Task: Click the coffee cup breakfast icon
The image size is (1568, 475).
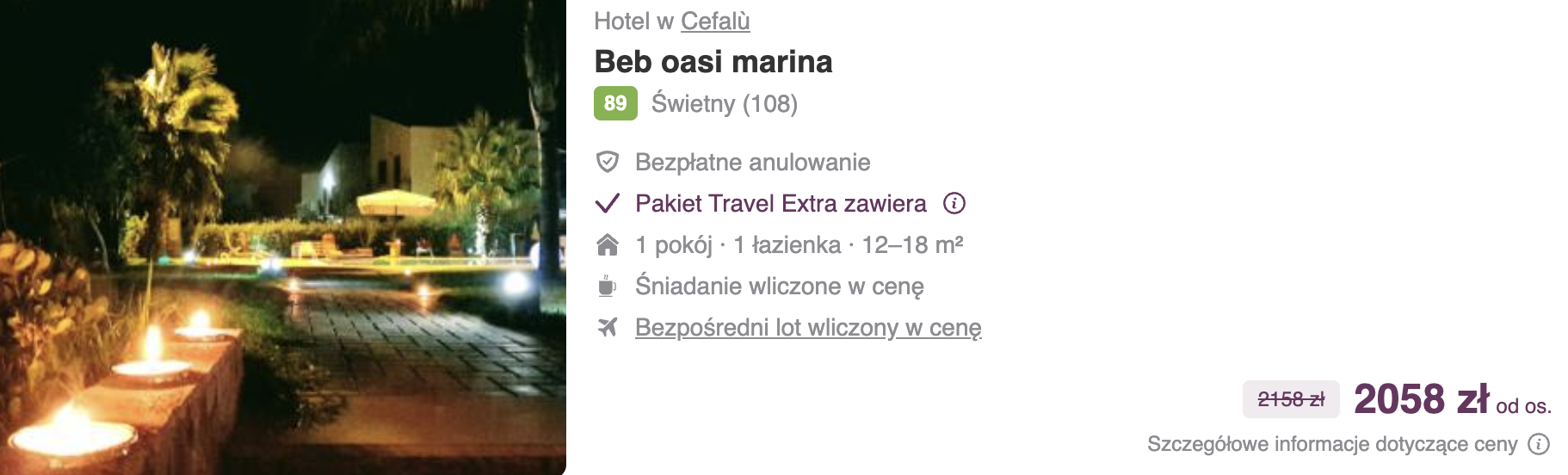Action: 607,286
